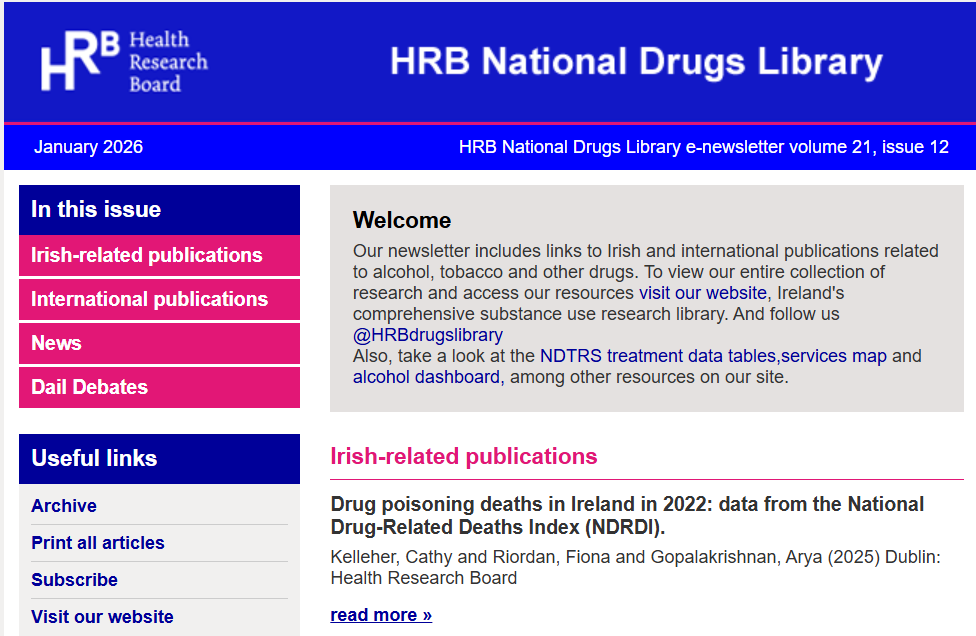Open the services map link

pos(834,356)
